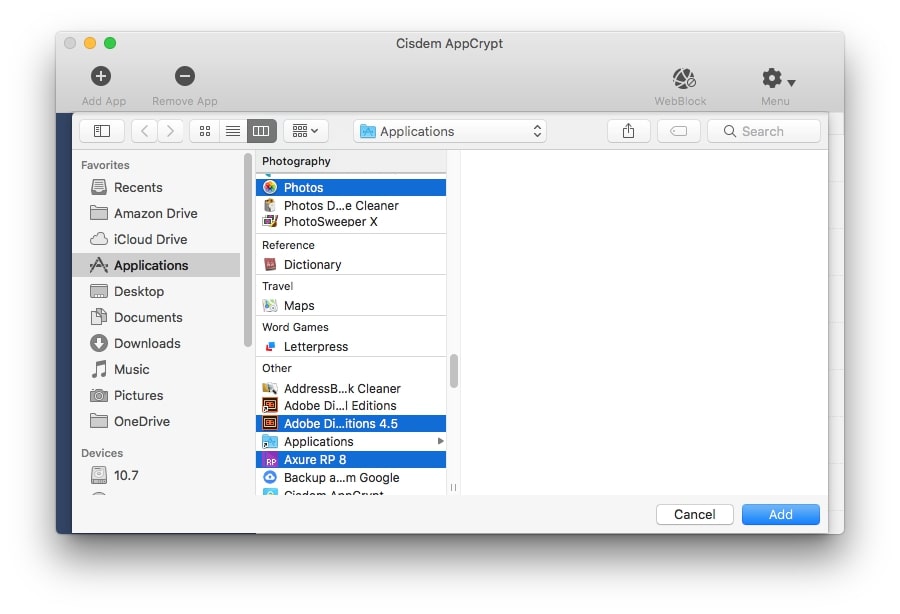Select Axure RP 8 app

tap(351, 460)
